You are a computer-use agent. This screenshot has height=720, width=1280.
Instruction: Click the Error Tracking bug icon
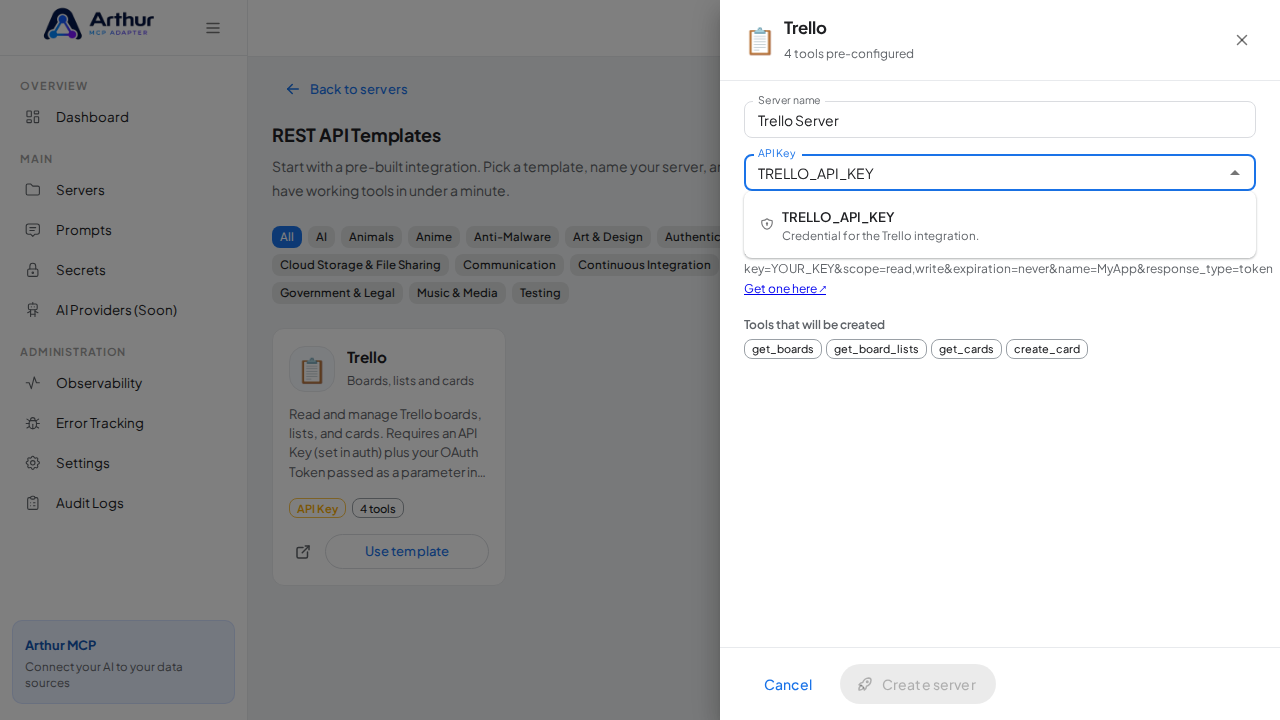point(33,423)
